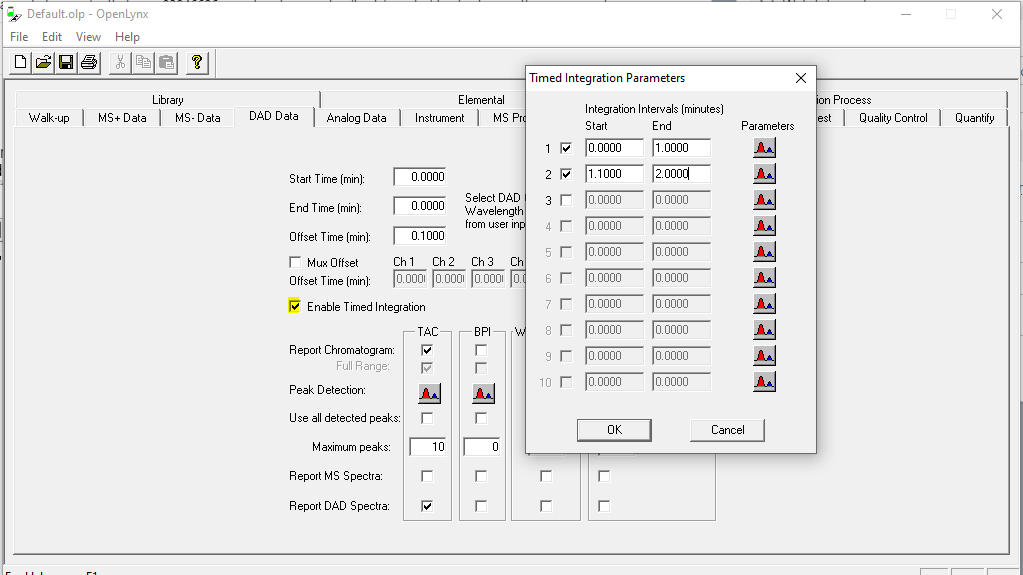Click the Print toolbar icon
This screenshot has height=575, width=1023.
coord(89,63)
